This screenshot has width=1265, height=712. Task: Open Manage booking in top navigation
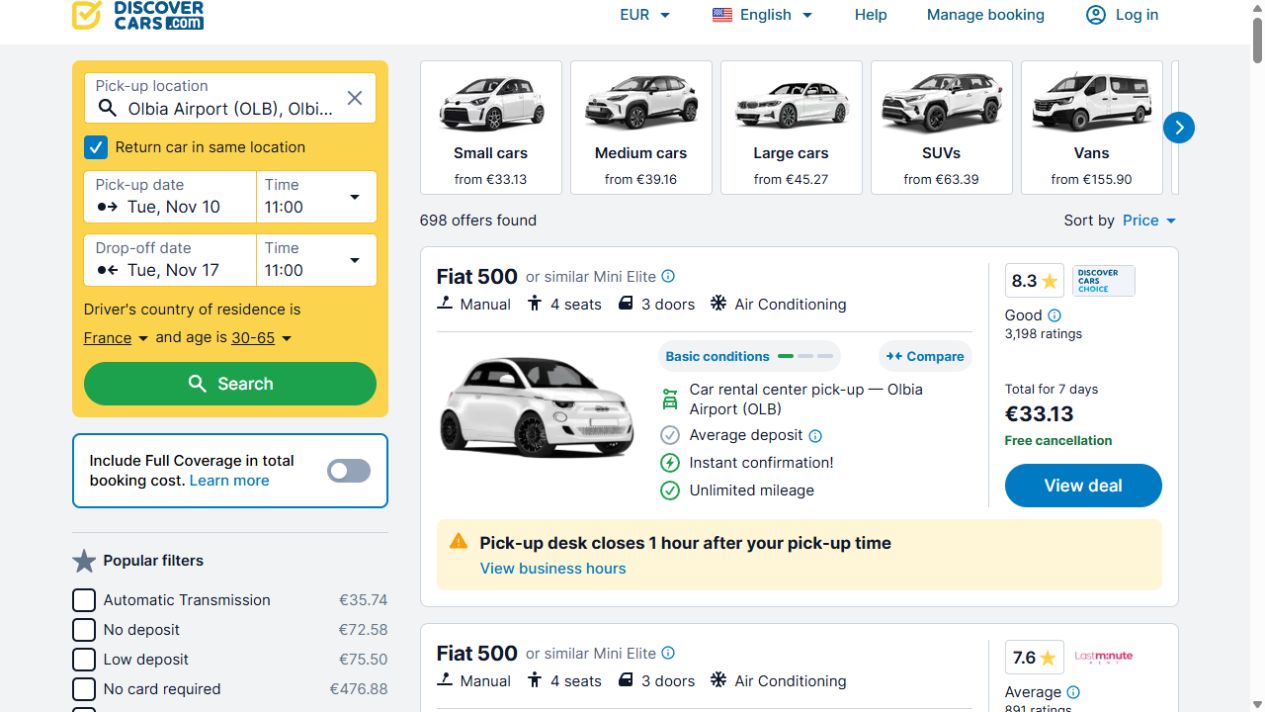[985, 15]
